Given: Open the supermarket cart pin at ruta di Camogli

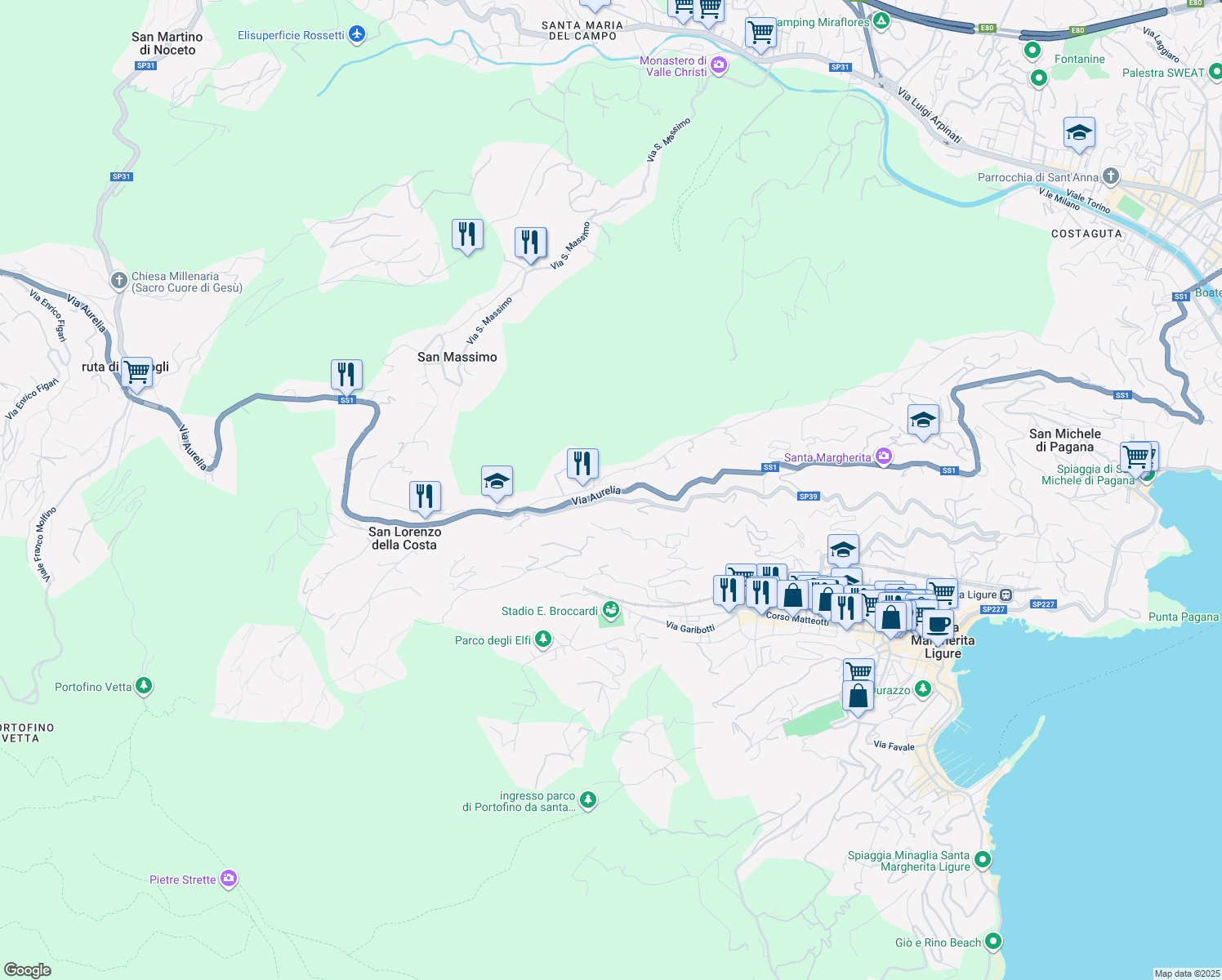Looking at the screenshot, I should (136, 372).
